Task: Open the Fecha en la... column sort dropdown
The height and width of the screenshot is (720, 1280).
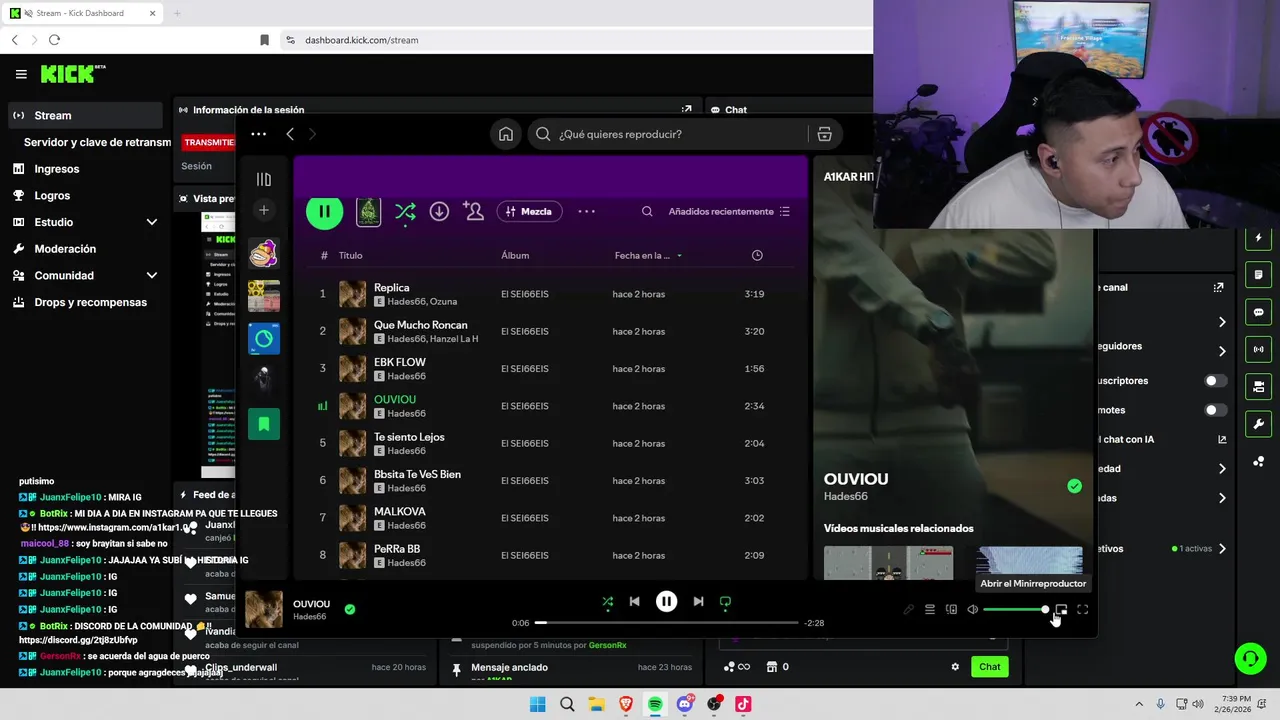Action: (648, 255)
